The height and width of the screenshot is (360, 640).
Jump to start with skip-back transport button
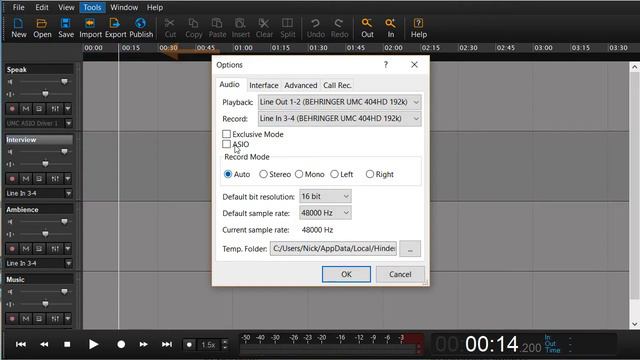(21, 344)
